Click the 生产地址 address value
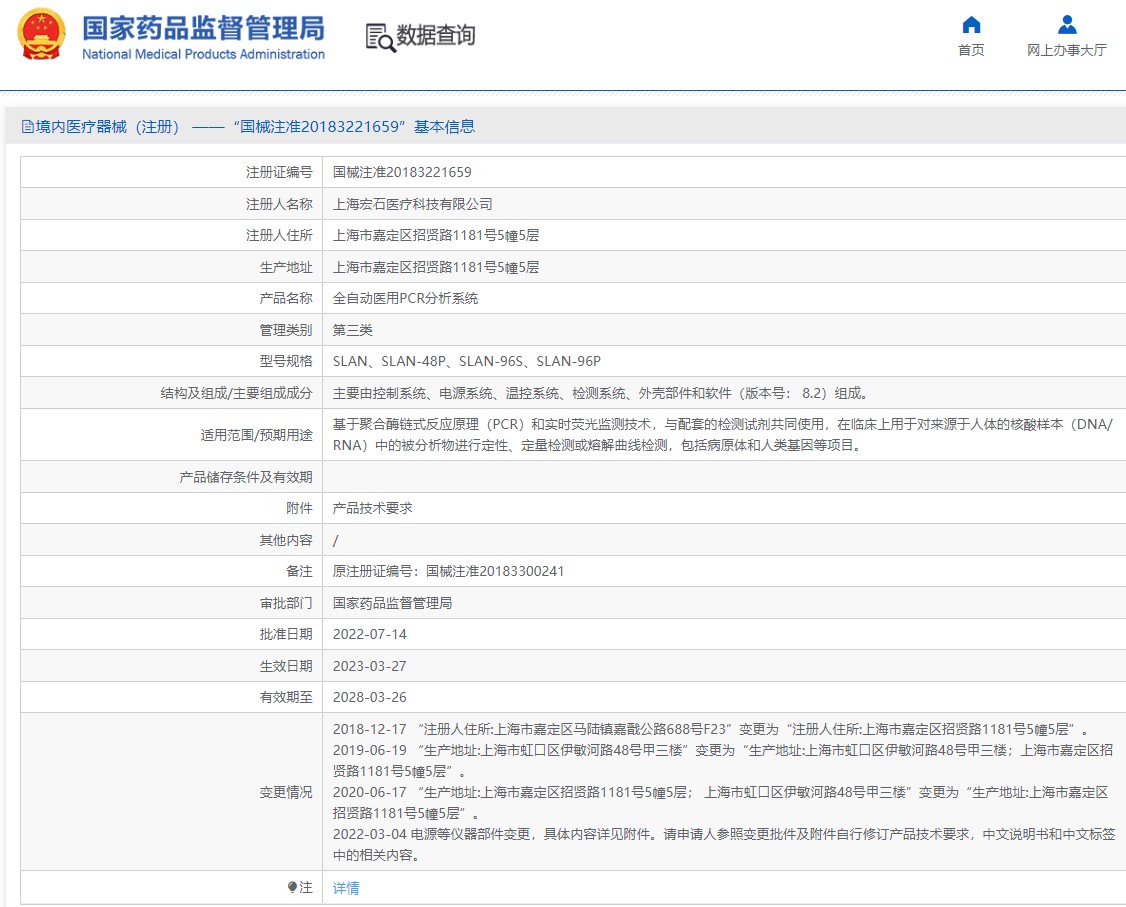This screenshot has height=907, width=1126. point(436,267)
